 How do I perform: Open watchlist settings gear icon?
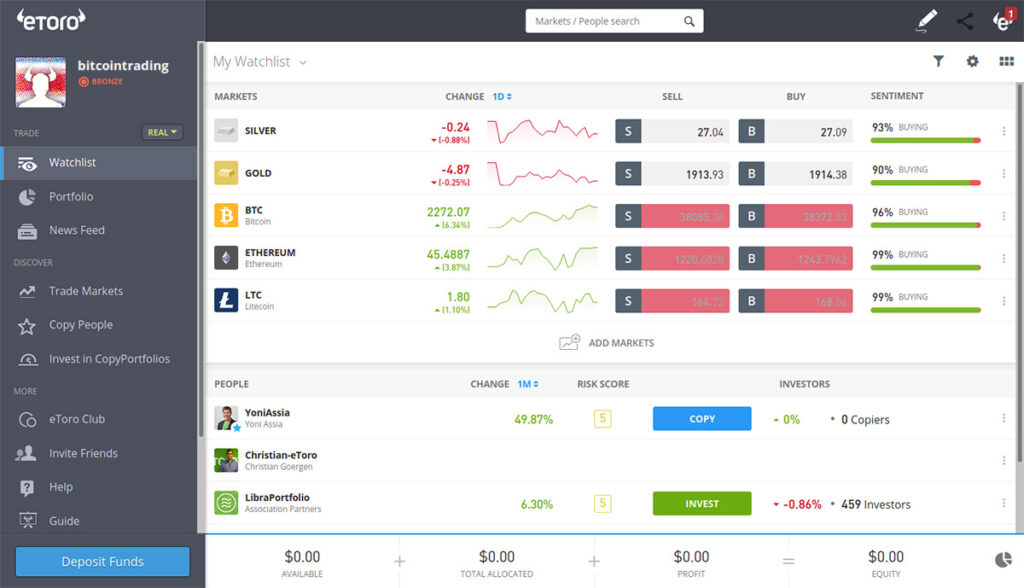pos(972,61)
